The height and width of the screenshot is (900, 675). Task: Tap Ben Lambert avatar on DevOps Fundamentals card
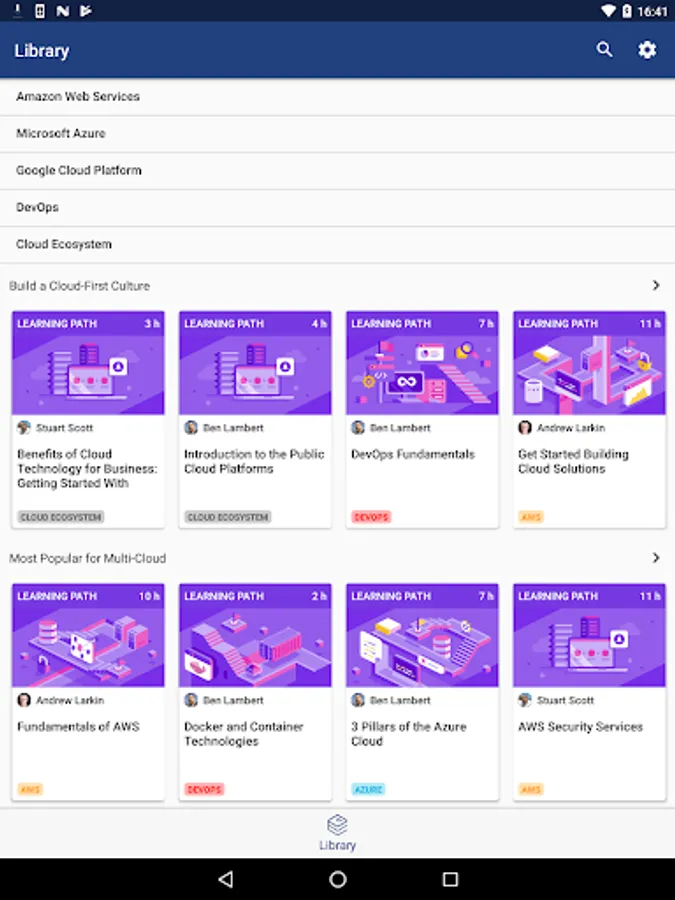point(358,428)
